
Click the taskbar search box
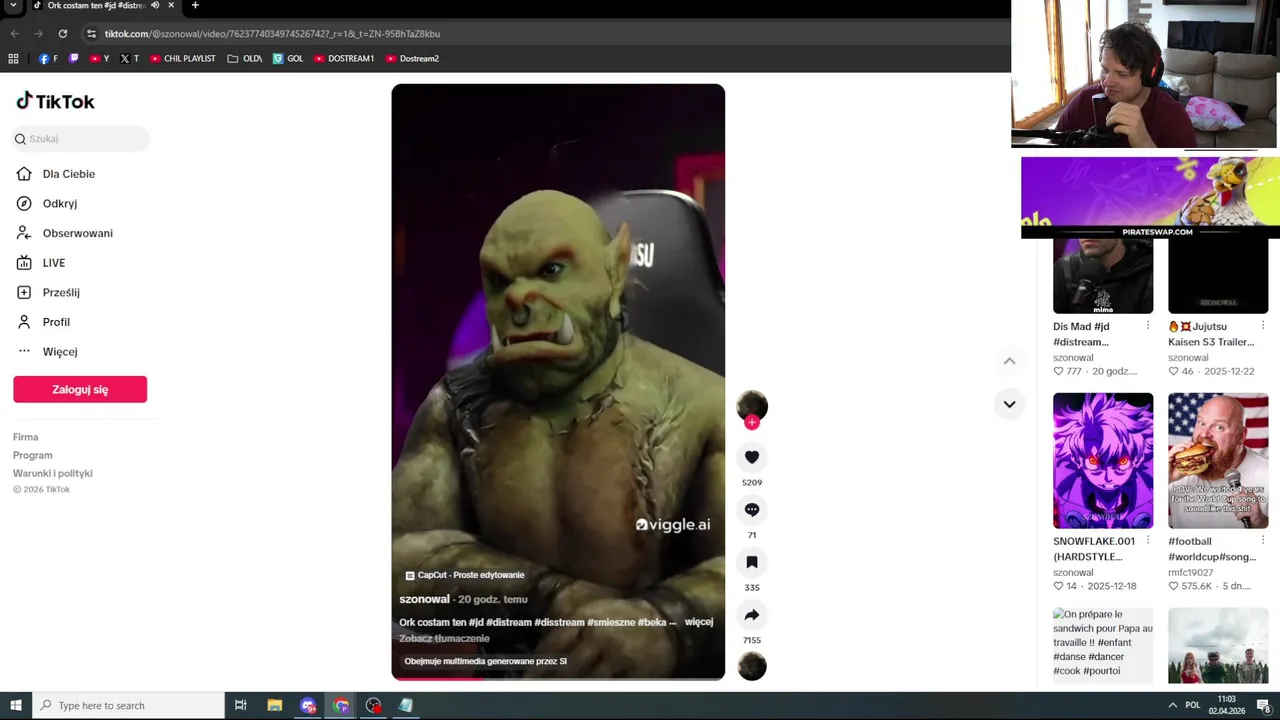coord(128,705)
